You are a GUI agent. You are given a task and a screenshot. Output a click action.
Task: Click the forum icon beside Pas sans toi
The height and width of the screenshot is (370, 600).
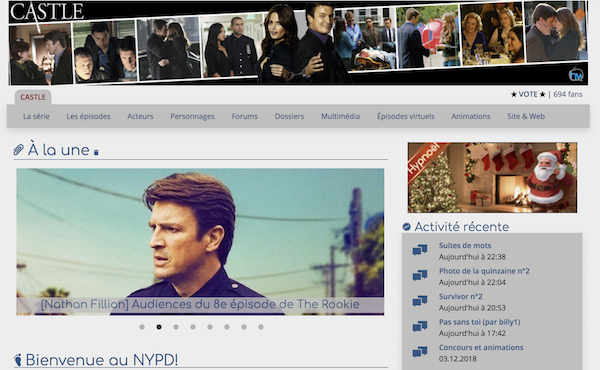coord(420,326)
